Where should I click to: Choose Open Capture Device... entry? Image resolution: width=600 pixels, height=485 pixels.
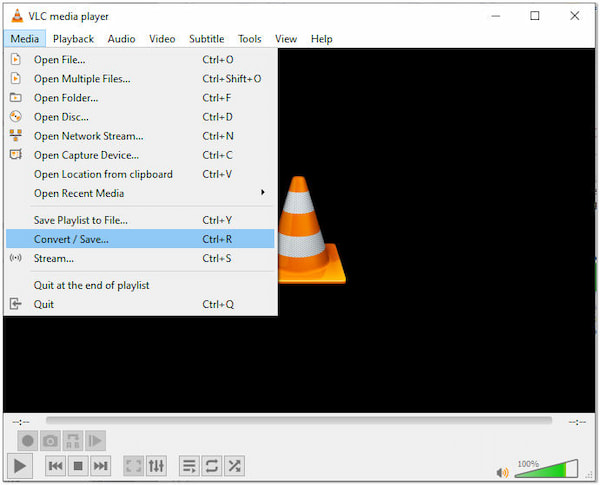(140, 155)
